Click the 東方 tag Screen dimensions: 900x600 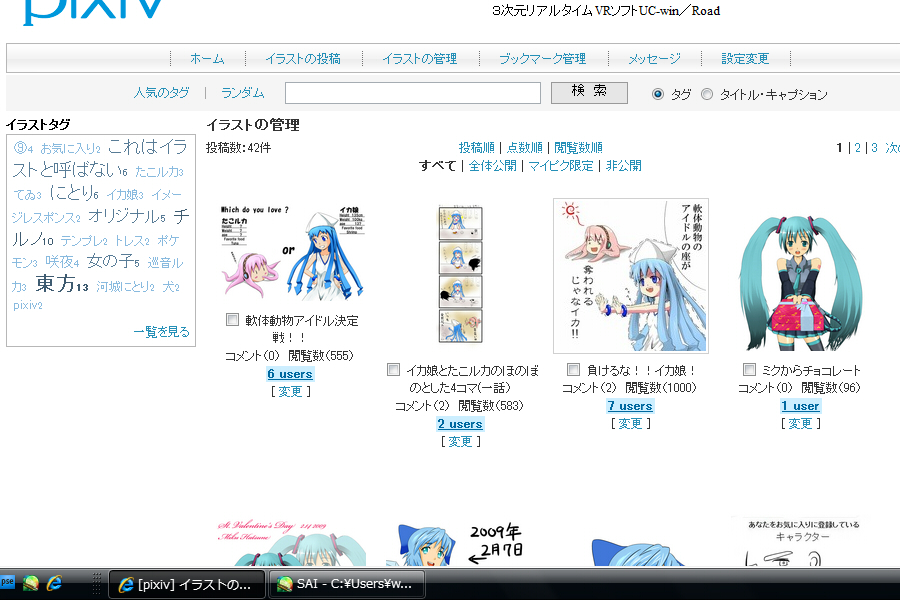click(62, 284)
